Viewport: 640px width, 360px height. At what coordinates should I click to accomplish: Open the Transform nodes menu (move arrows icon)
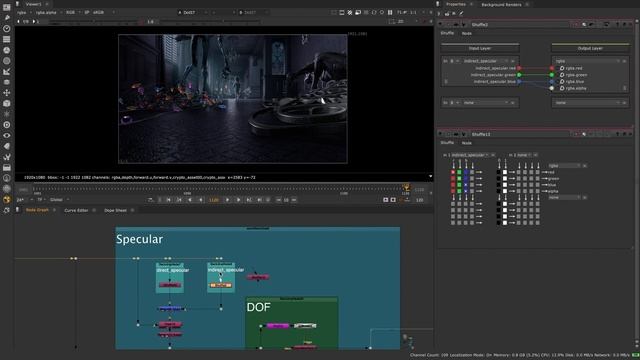click(x=7, y=93)
